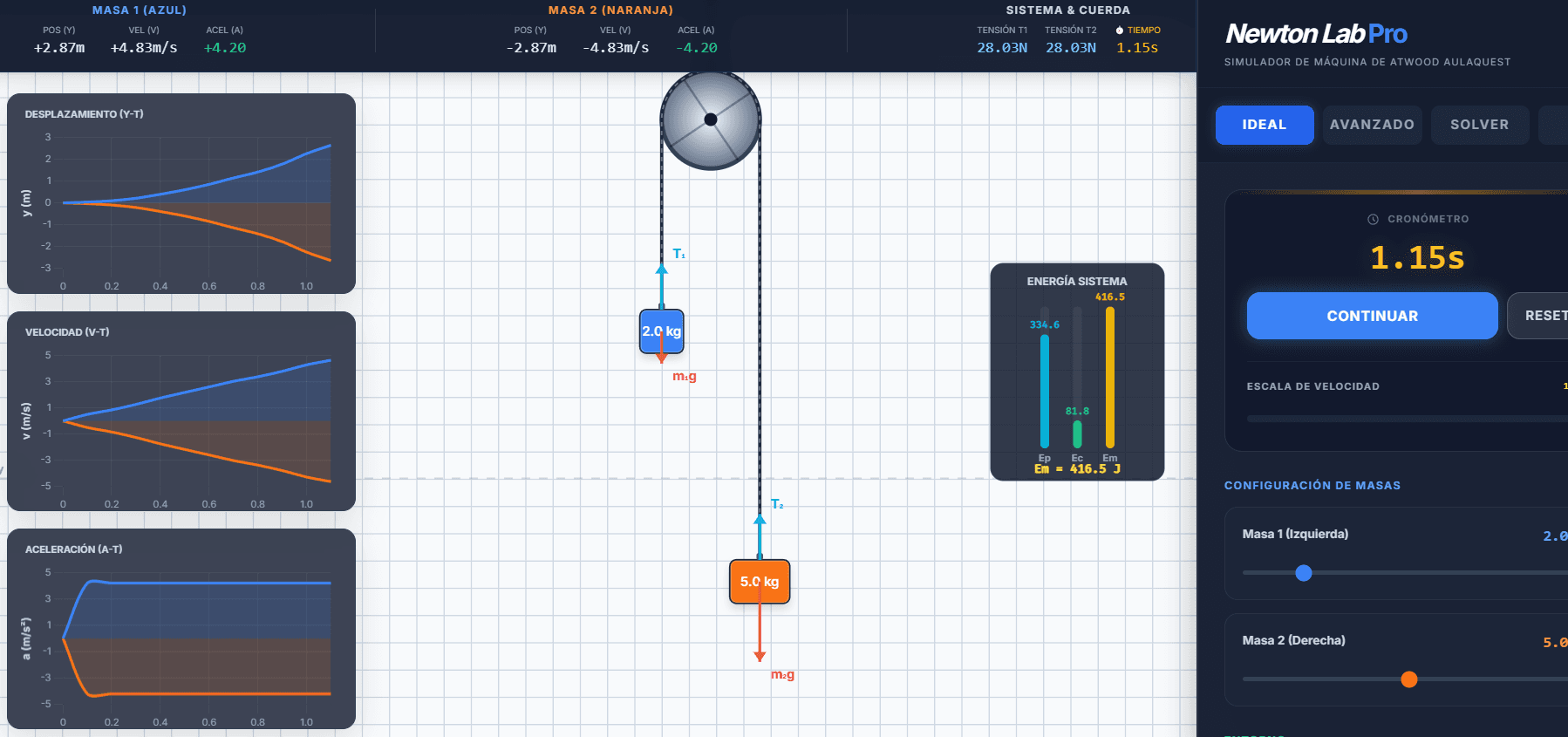Click the Tensión T2 value 28.03N
Screen dimensions: 1568x737
pyautogui.click(x=1071, y=48)
